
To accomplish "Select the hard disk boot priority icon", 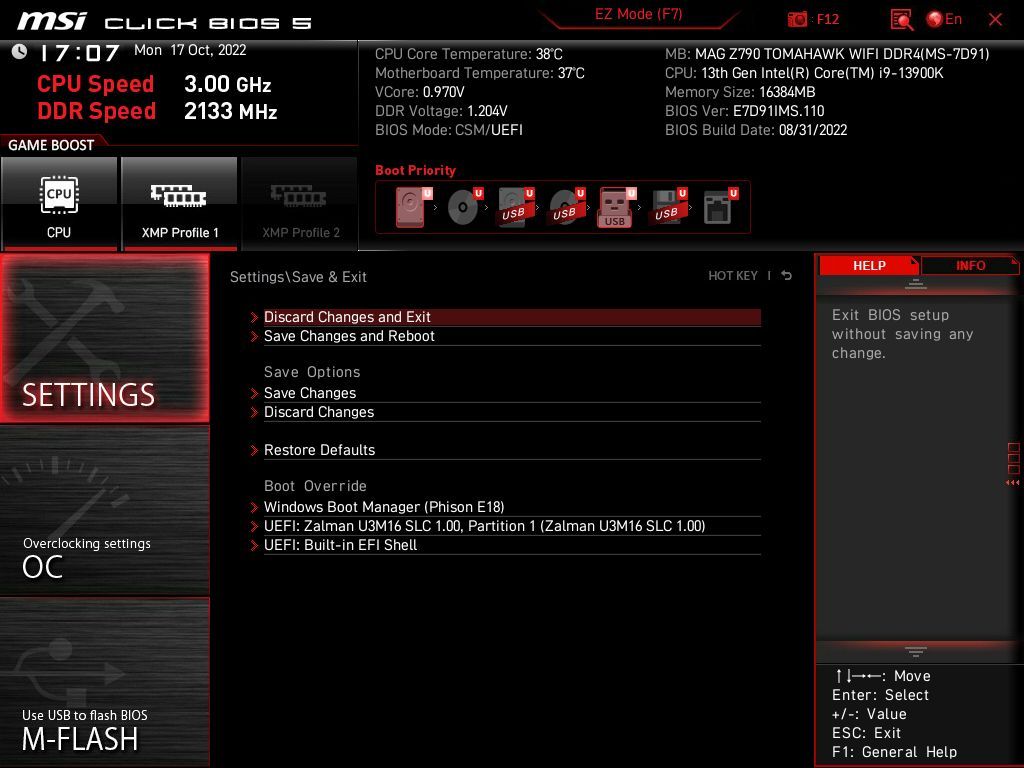I will click(x=413, y=207).
